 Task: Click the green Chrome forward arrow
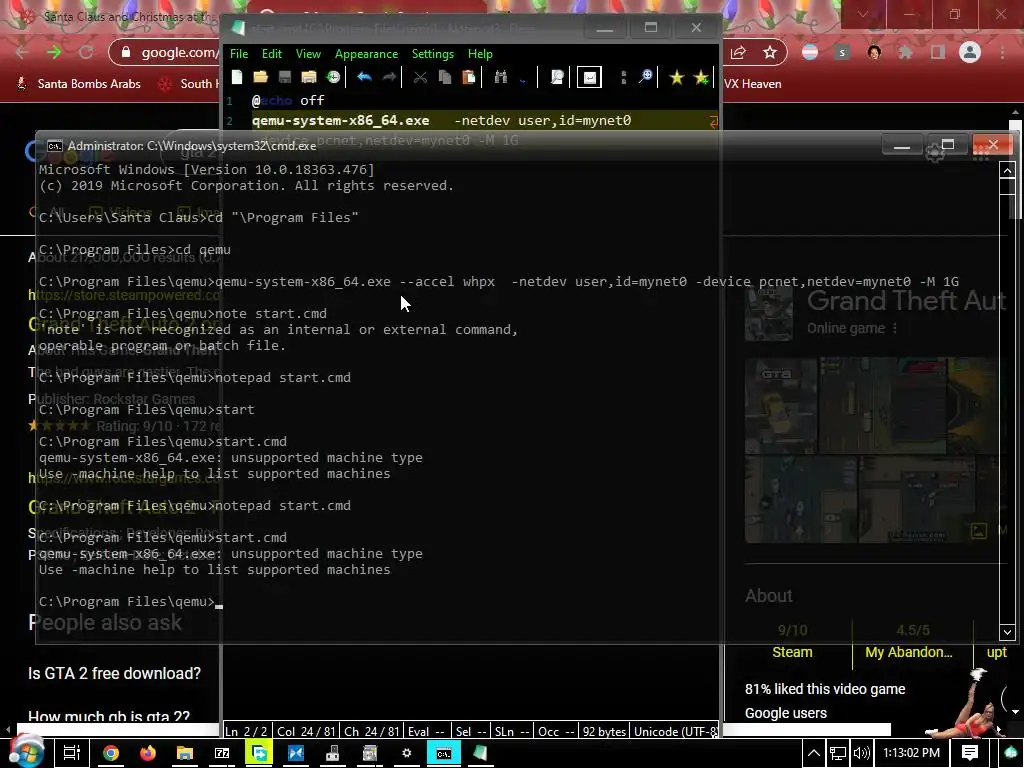click(x=54, y=52)
